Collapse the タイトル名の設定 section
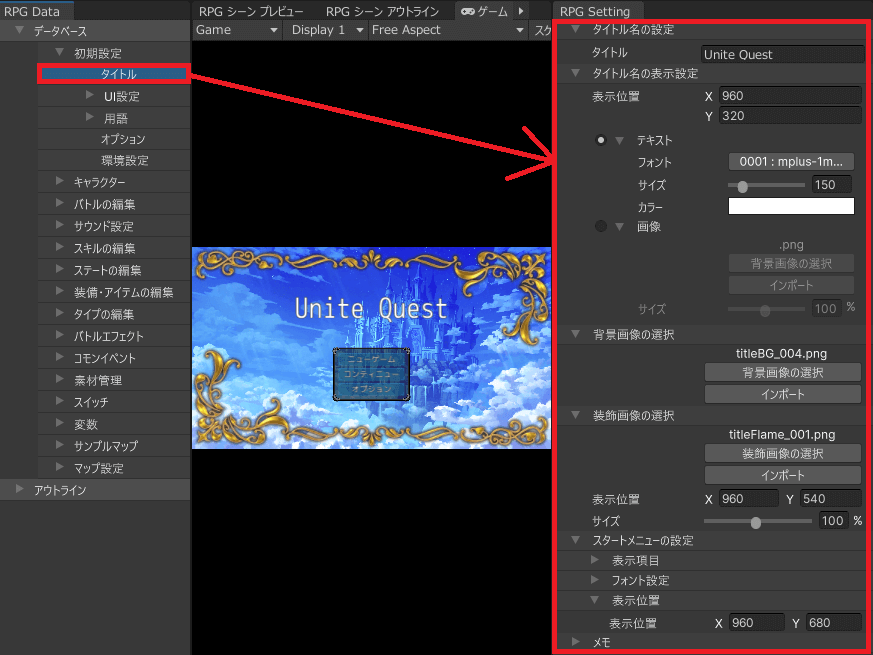Viewport: 873px width, 655px height. [x=574, y=30]
